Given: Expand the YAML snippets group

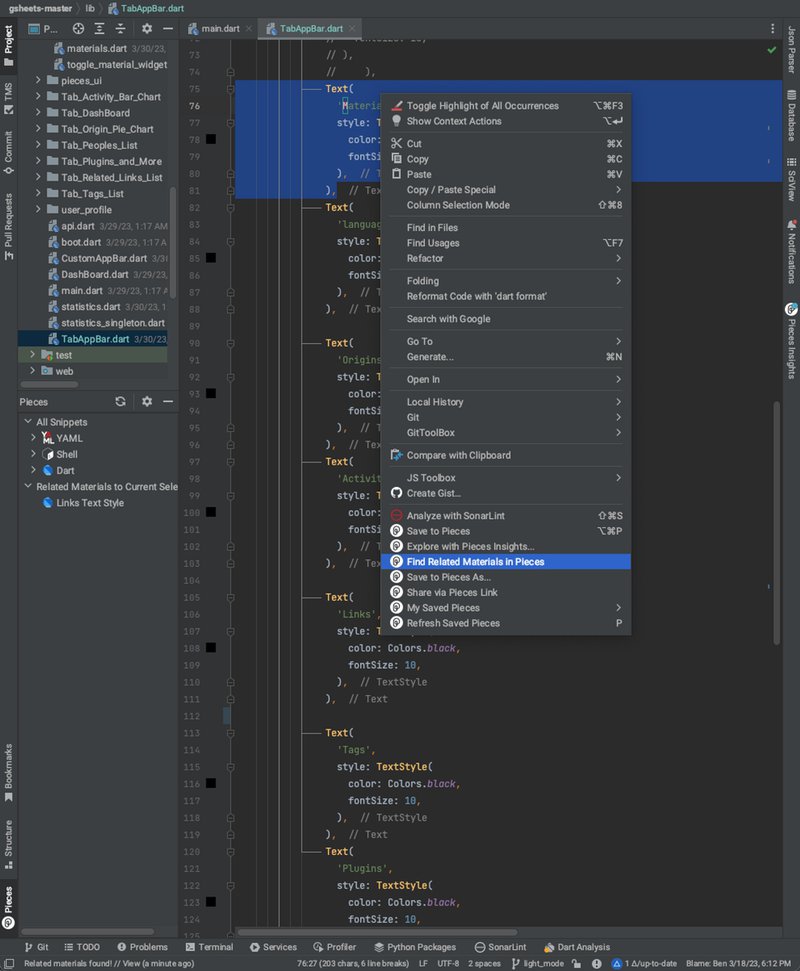Looking at the screenshot, I should point(33,437).
